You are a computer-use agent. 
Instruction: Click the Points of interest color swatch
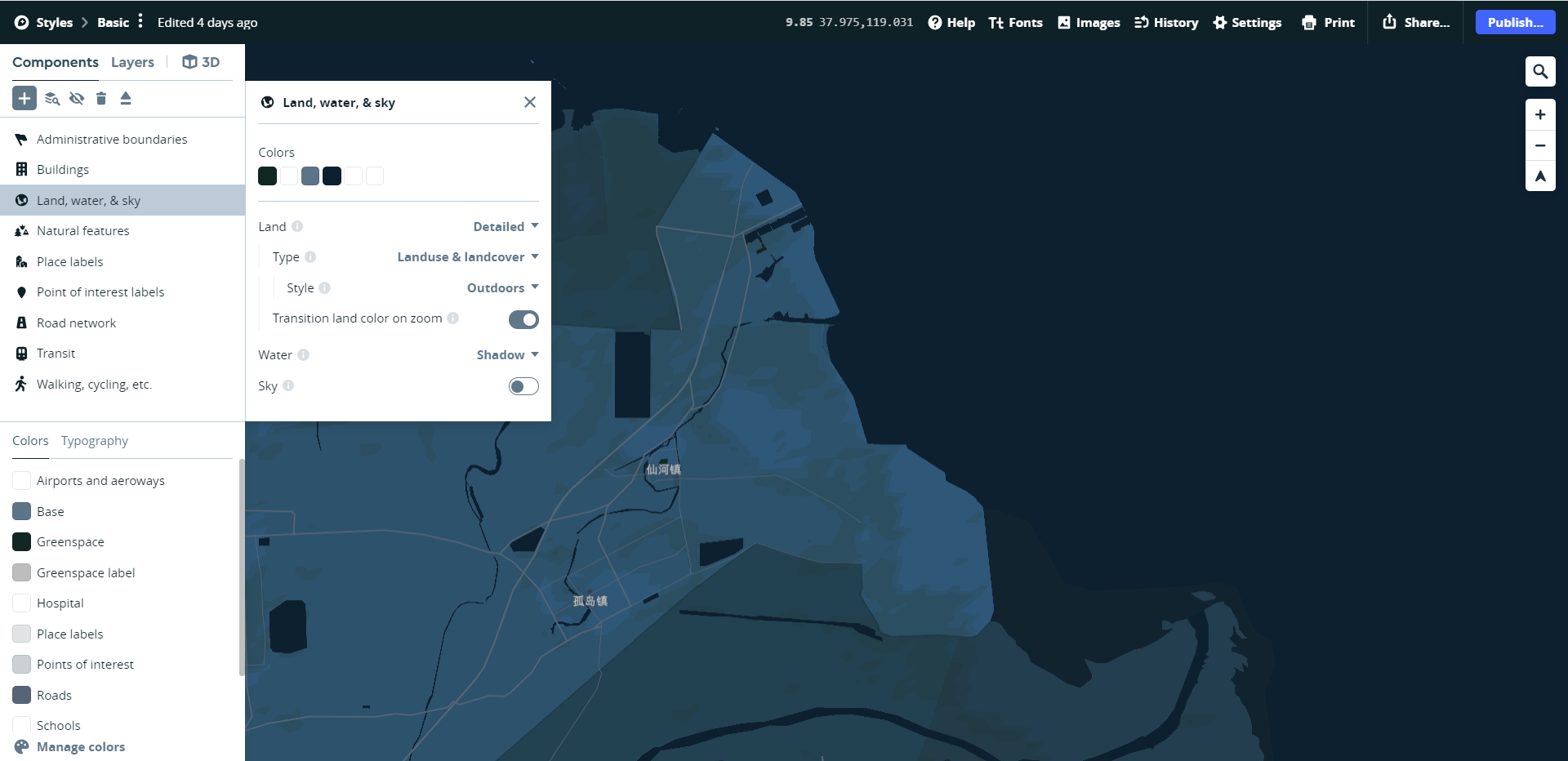coord(22,665)
